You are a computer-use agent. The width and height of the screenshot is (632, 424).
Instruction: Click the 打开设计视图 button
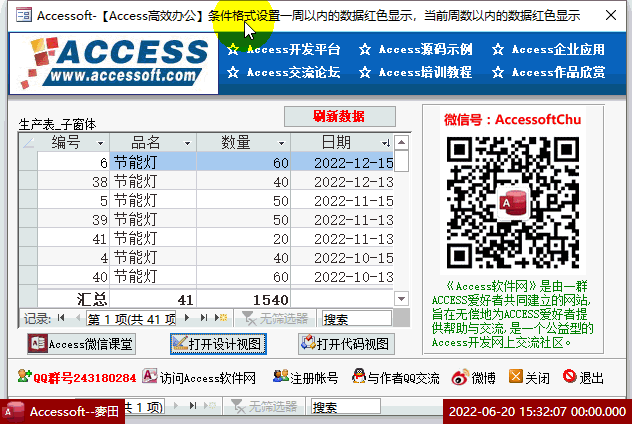[x=218, y=344]
